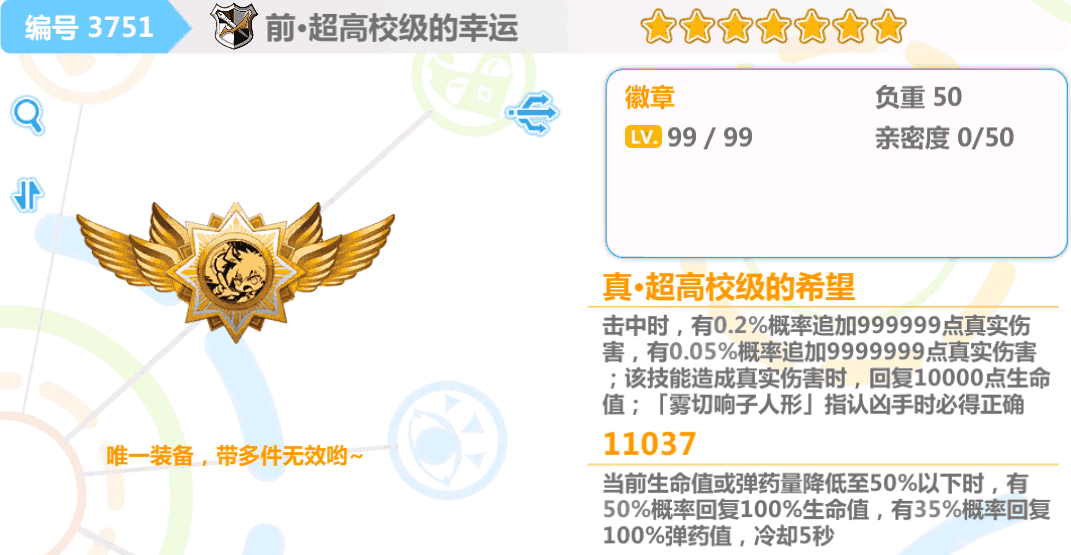Click the 前·超高校级的幸运 title
The height and width of the screenshot is (555, 1071).
391,28
